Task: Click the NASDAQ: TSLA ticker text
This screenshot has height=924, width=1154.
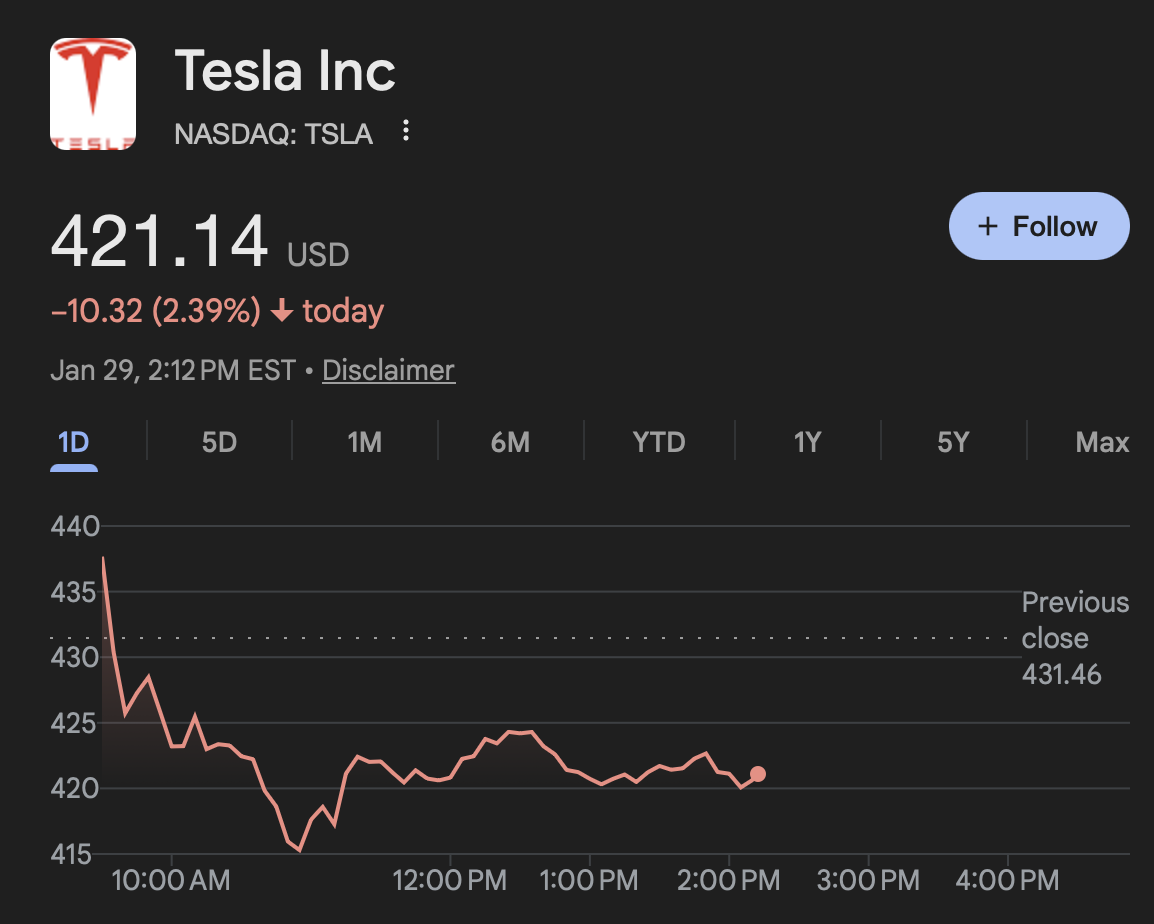Action: 273,134
